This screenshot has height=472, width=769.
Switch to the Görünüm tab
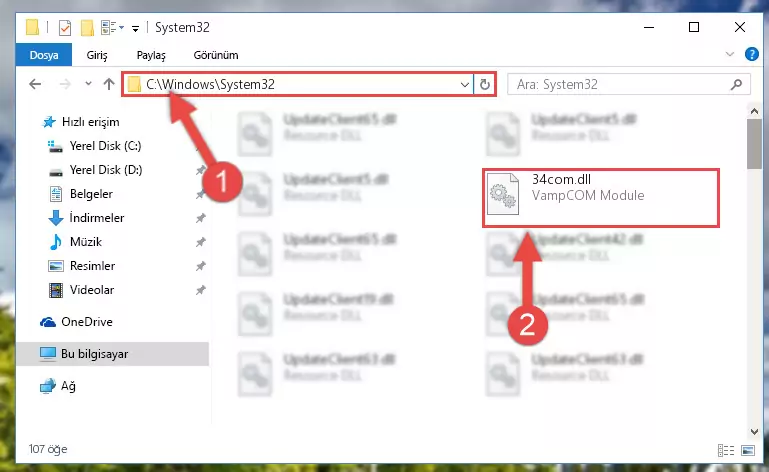[x=216, y=55]
